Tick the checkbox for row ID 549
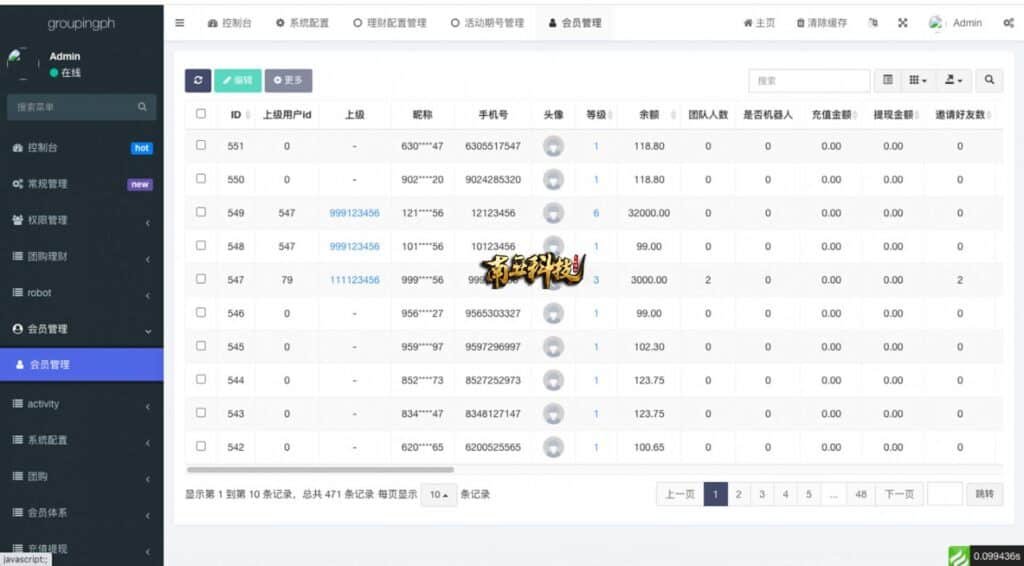This screenshot has width=1024, height=566. tap(201, 212)
